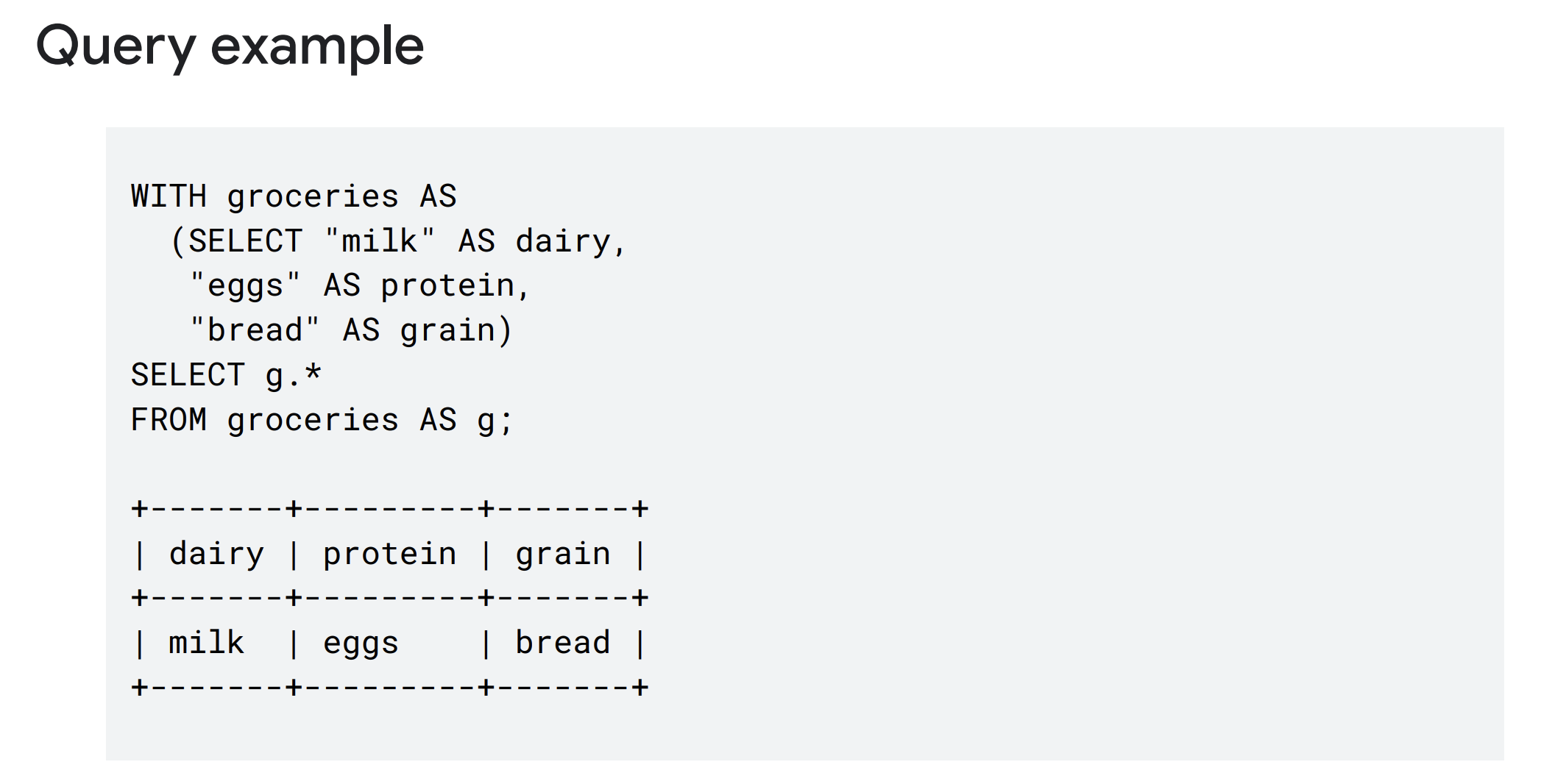
Task: Click the "milk" string literal in query
Action: click(x=380, y=241)
